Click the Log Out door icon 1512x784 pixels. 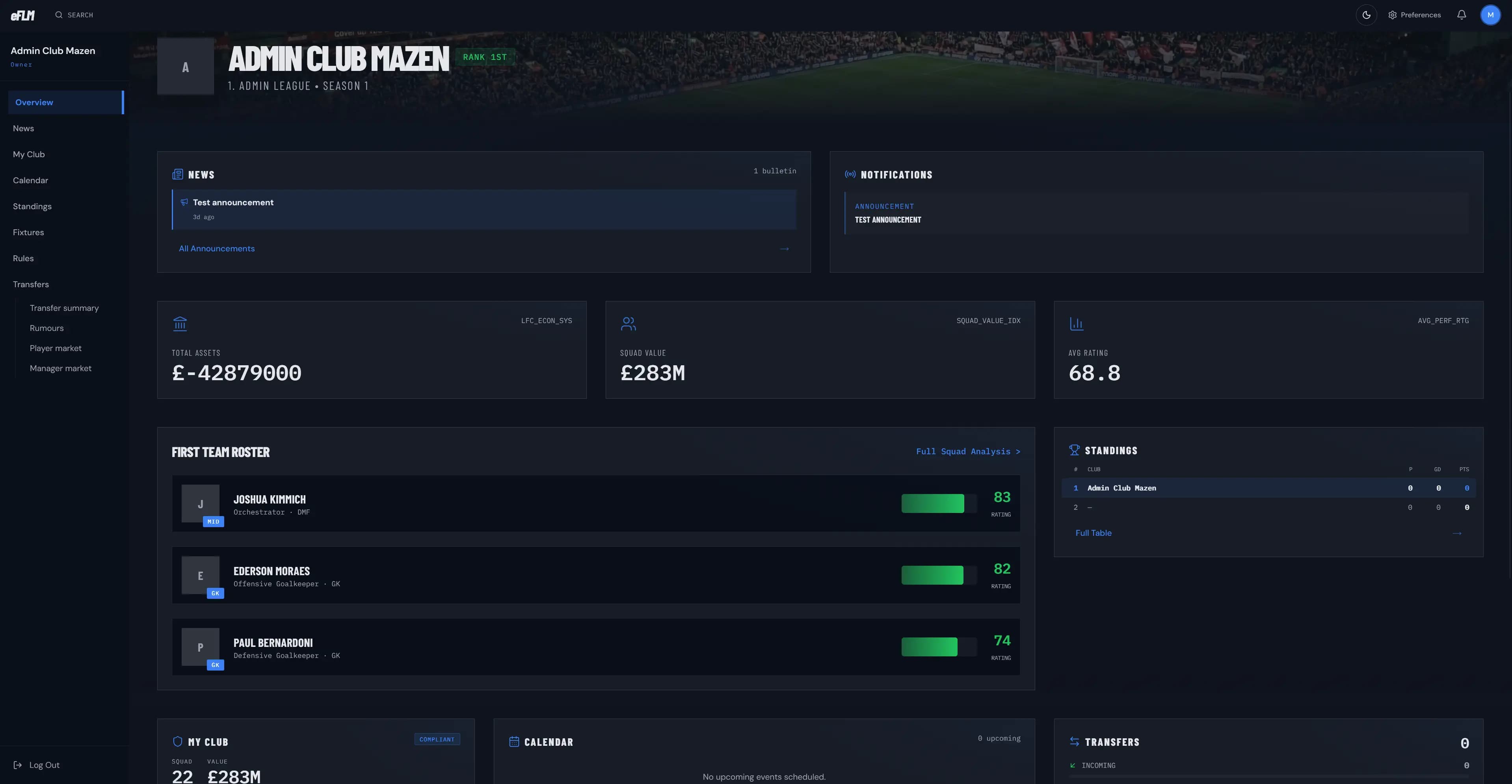[18, 765]
